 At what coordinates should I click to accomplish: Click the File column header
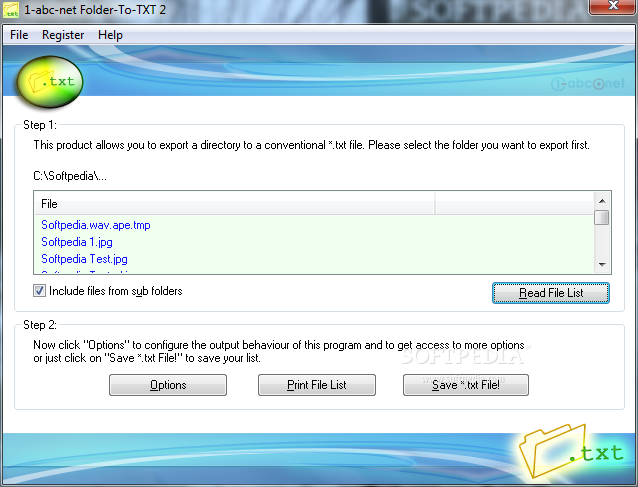click(x=235, y=204)
